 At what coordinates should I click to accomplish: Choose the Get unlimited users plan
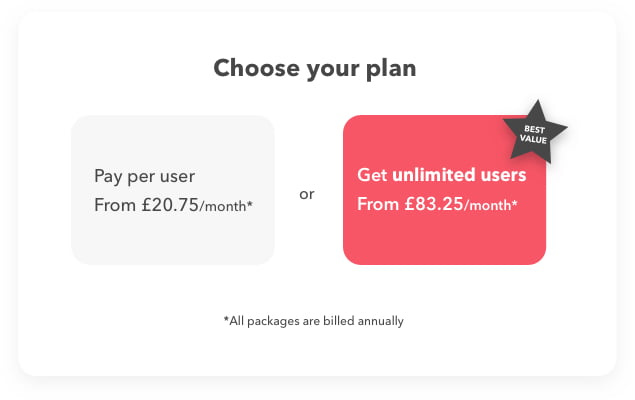coord(444,190)
